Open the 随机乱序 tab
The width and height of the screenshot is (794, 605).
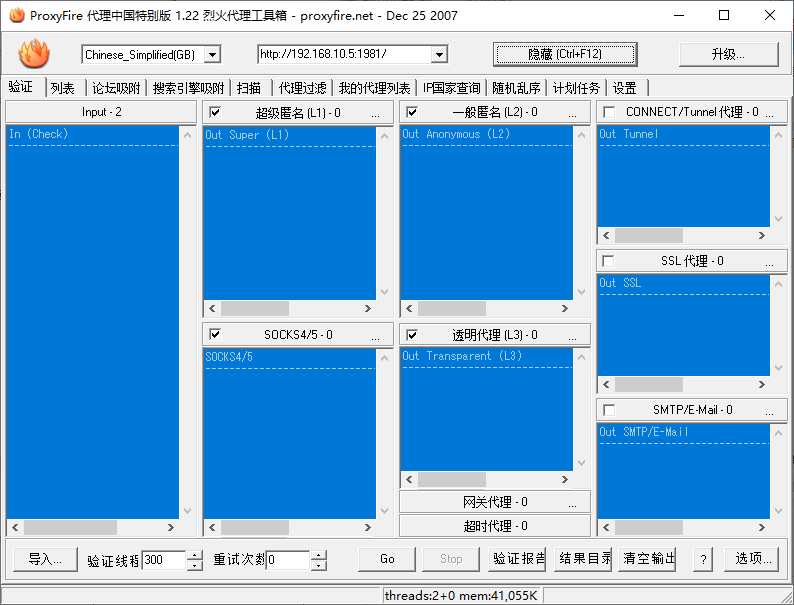(x=517, y=88)
